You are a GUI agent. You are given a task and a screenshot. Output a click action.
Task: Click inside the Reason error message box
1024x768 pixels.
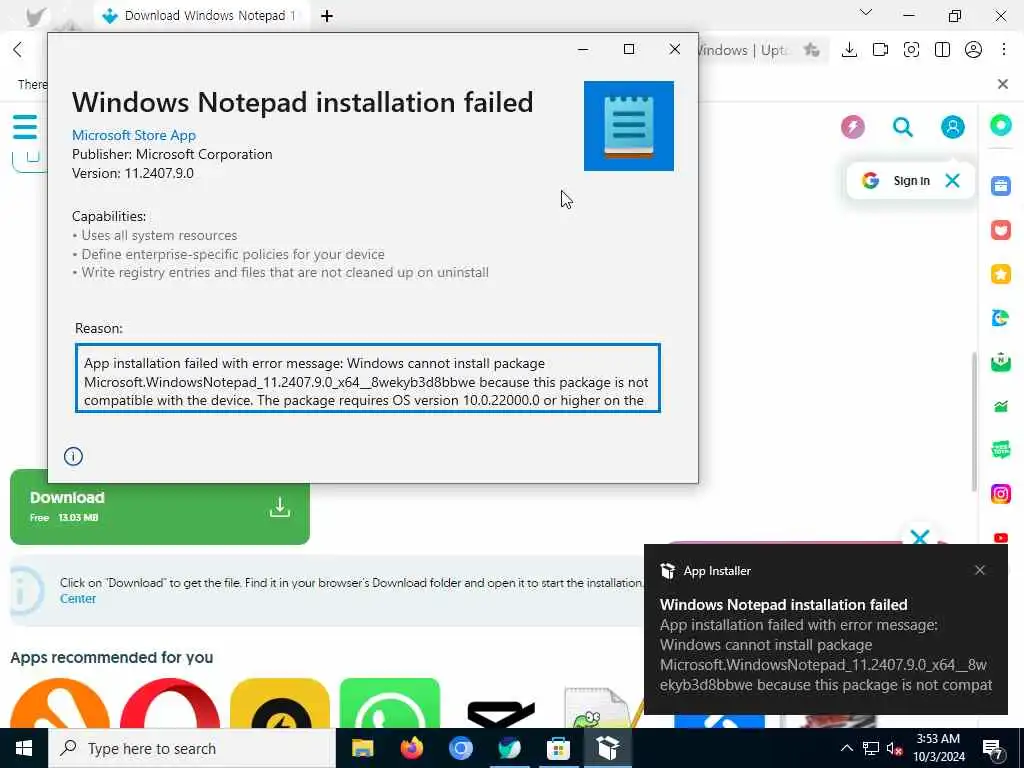click(x=368, y=378)
